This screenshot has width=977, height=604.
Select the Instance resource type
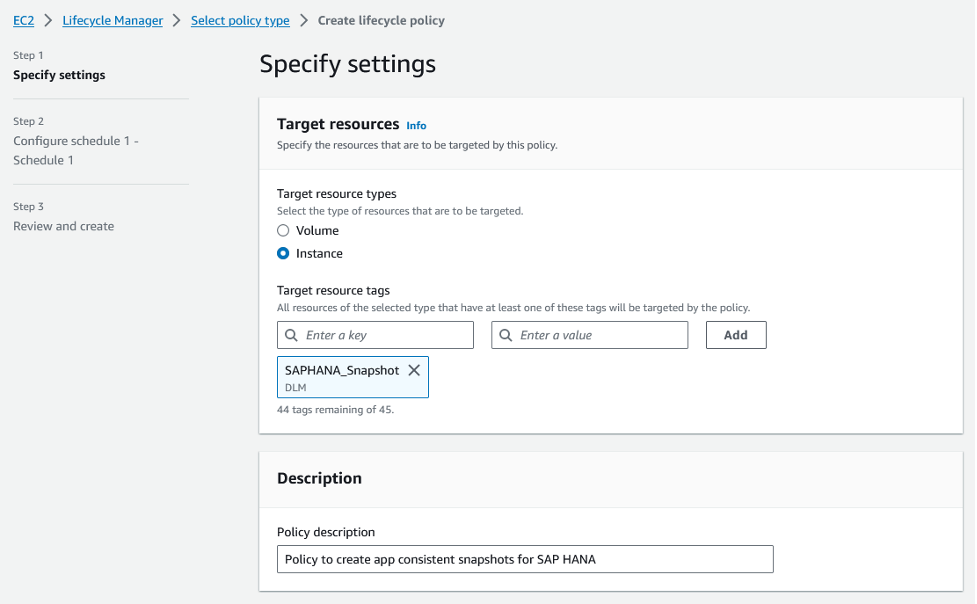point(283,253)
